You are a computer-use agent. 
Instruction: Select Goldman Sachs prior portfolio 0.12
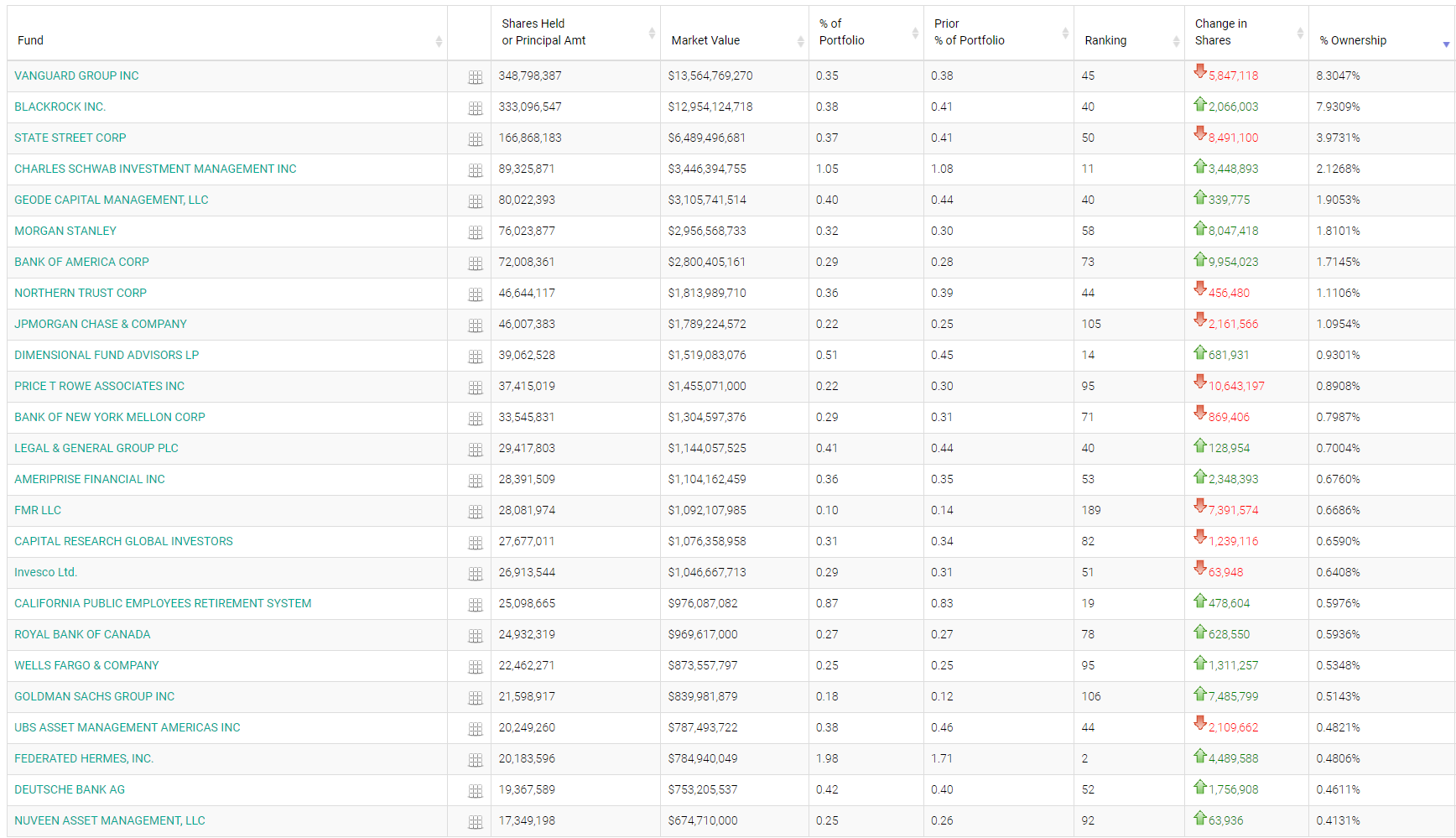[942, 696]
